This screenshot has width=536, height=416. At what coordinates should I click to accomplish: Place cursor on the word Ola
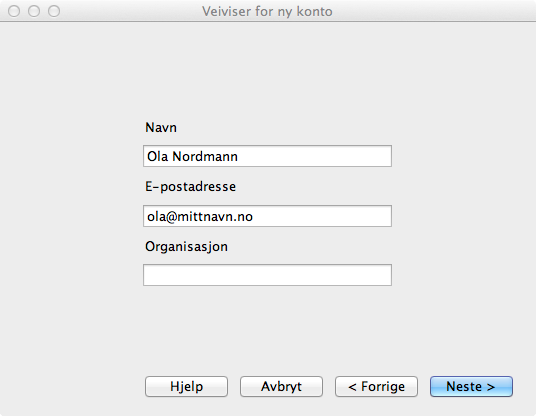[x=157, y=157]
